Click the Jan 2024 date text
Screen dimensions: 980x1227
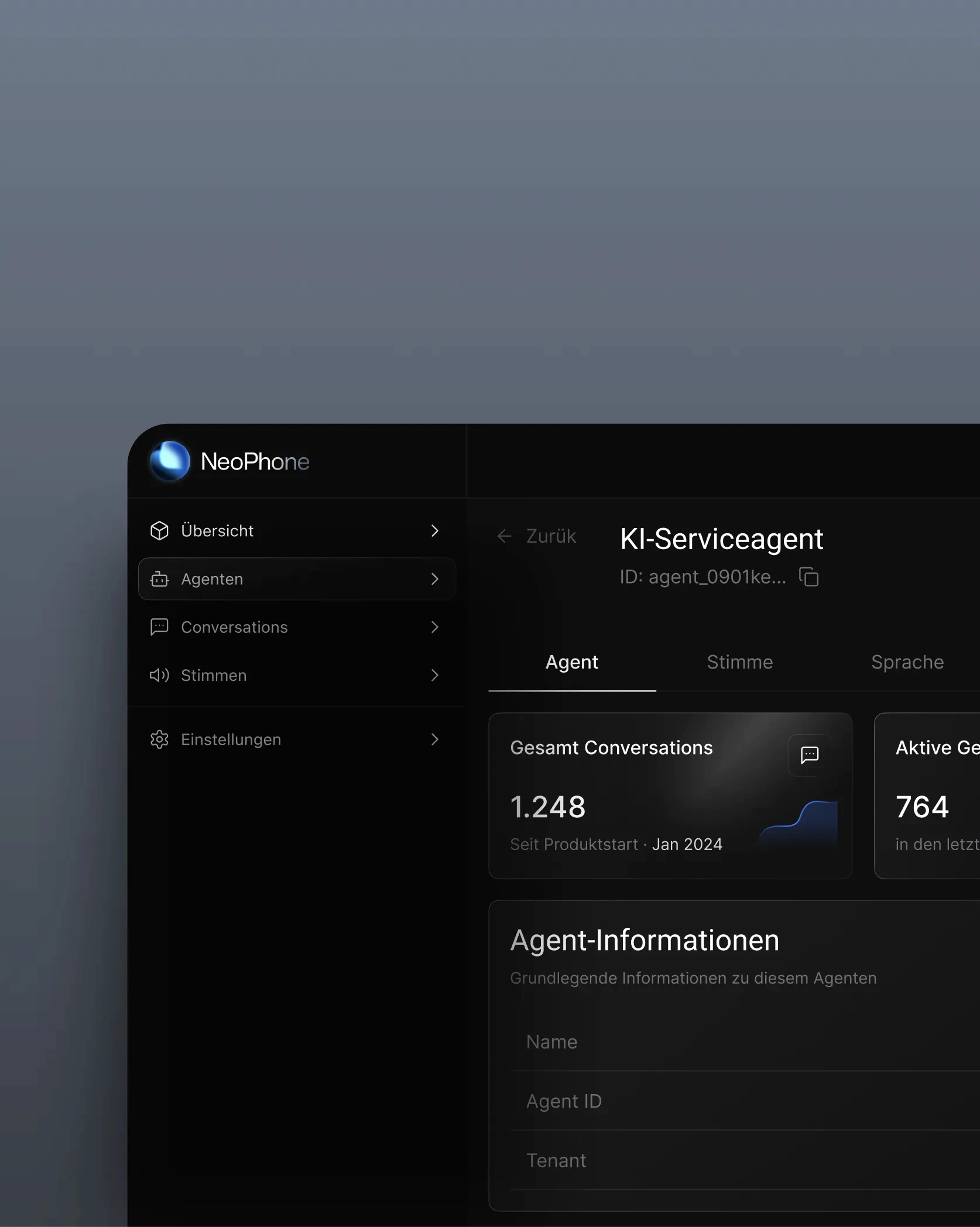(x=687, y=844)
